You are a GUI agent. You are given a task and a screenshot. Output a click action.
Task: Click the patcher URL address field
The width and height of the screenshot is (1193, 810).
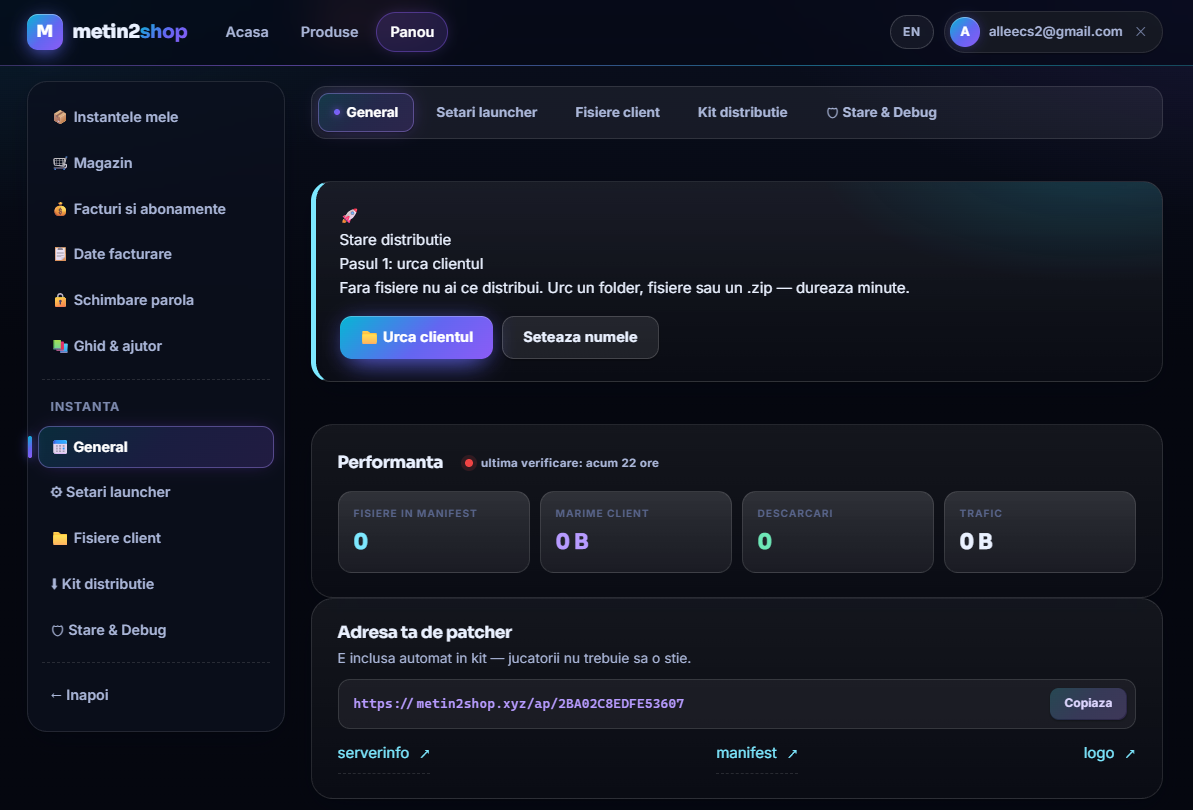(736, 704)
